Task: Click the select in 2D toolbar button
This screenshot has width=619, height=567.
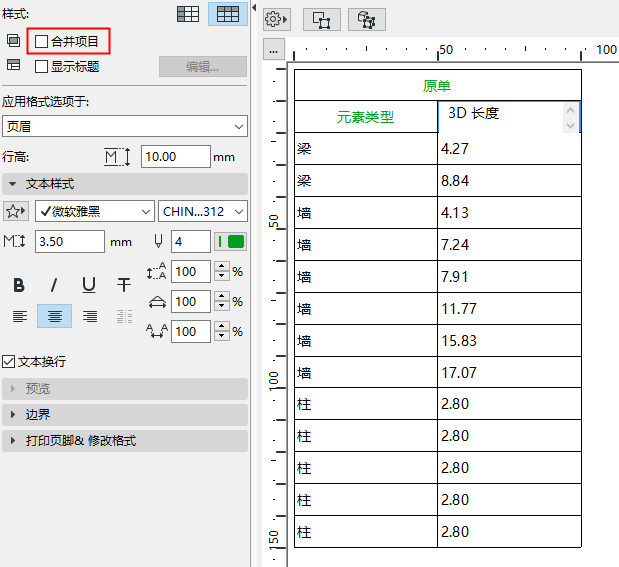Action: 322,19
